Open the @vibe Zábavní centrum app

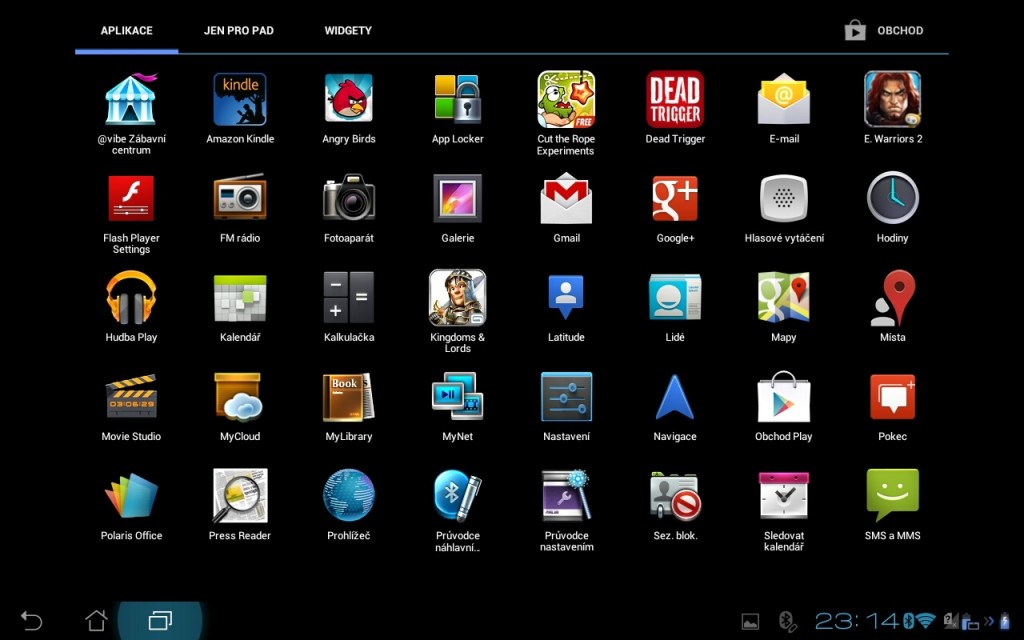[x=131, y=100]
